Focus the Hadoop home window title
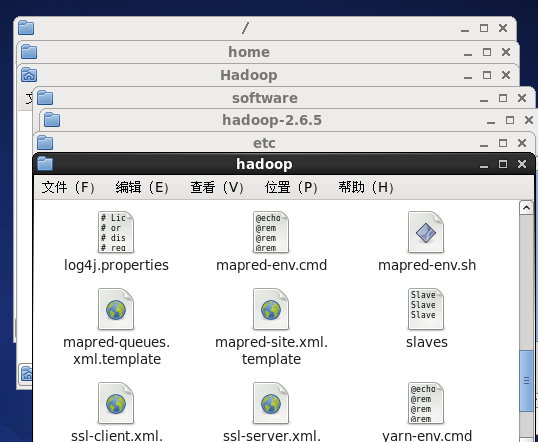Image resolution: width=538 pixels, height=442 pixels. point(249,75)
